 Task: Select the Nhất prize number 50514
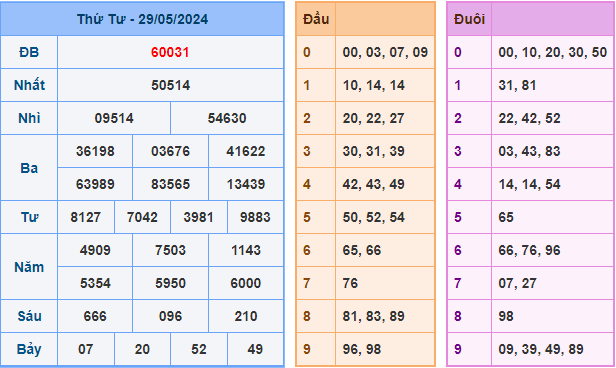(x=170, y=85)
